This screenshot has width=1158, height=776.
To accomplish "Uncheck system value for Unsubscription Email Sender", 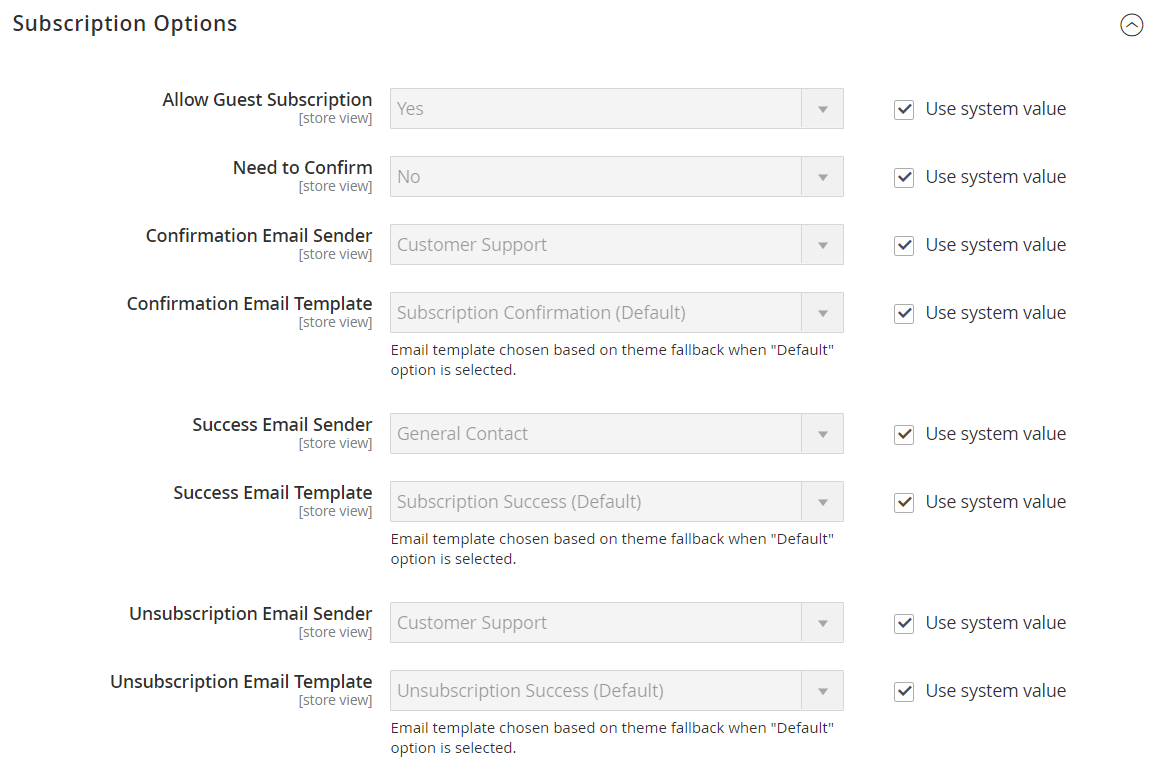I will [x=904, y=623].
